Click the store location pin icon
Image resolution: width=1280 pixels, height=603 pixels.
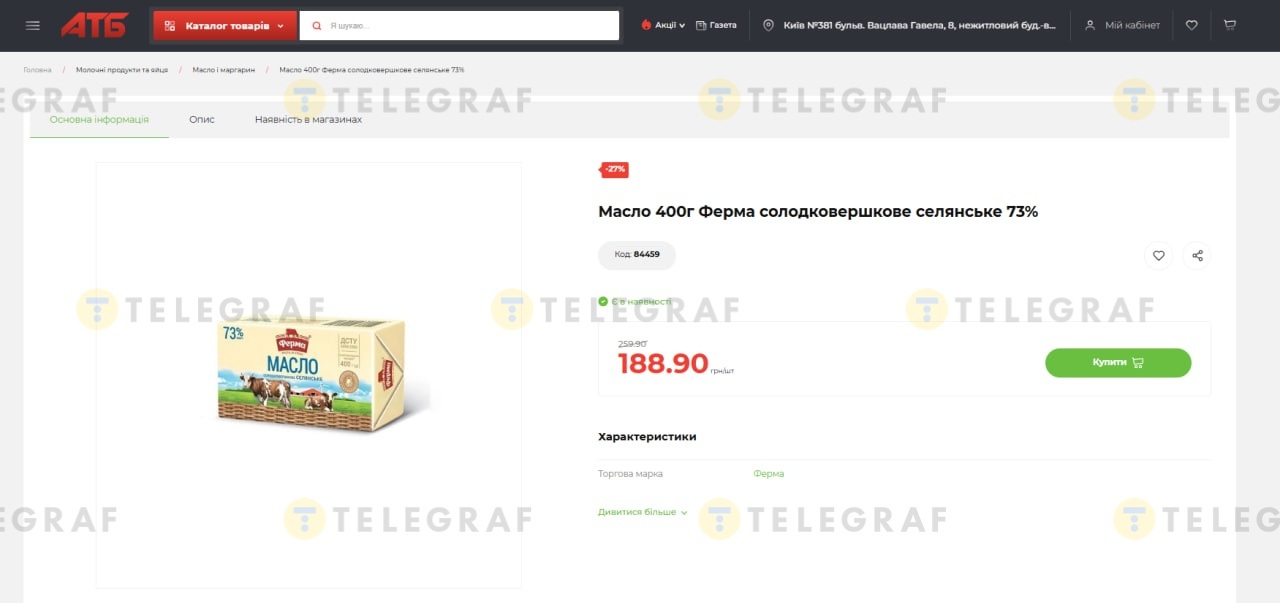coord(768,25)
